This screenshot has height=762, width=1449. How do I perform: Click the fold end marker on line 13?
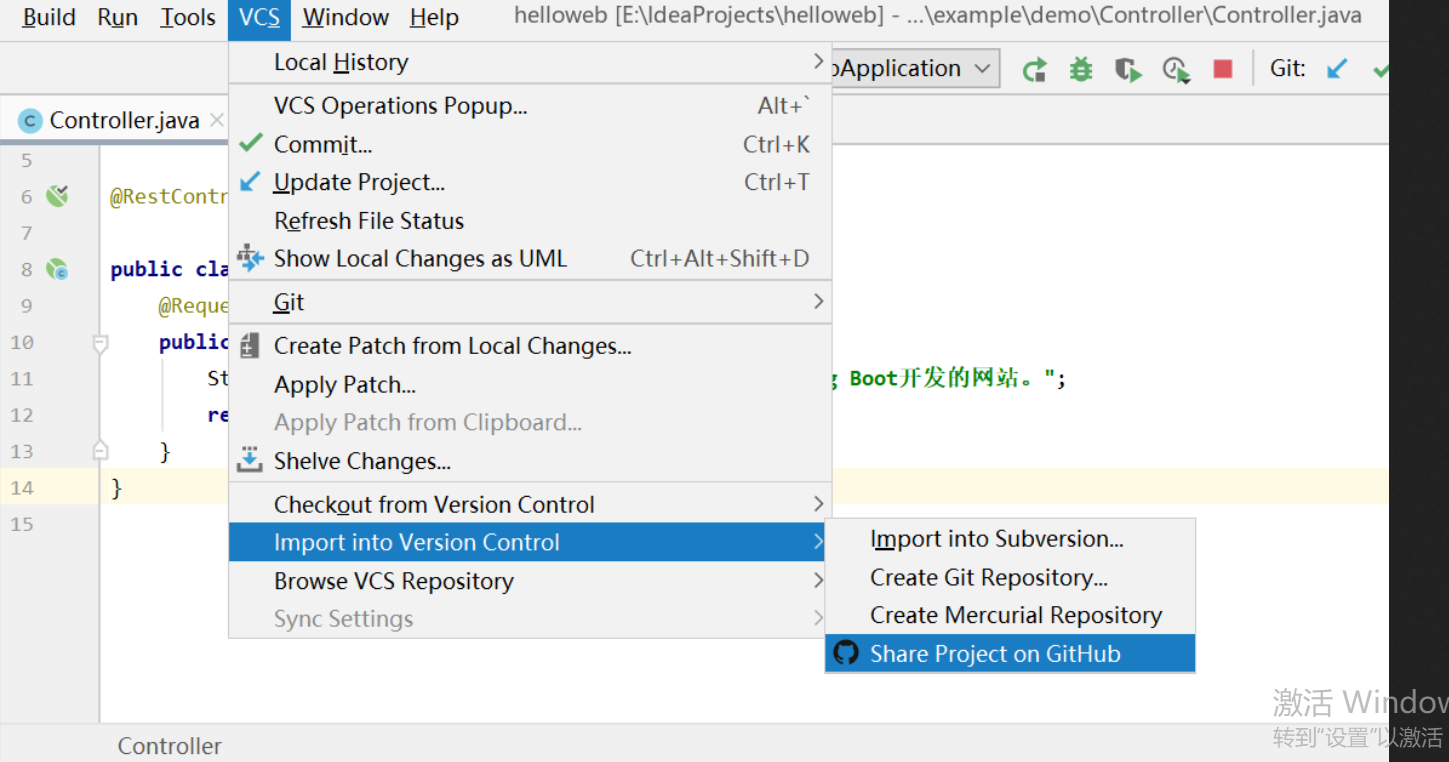[100, 451]
